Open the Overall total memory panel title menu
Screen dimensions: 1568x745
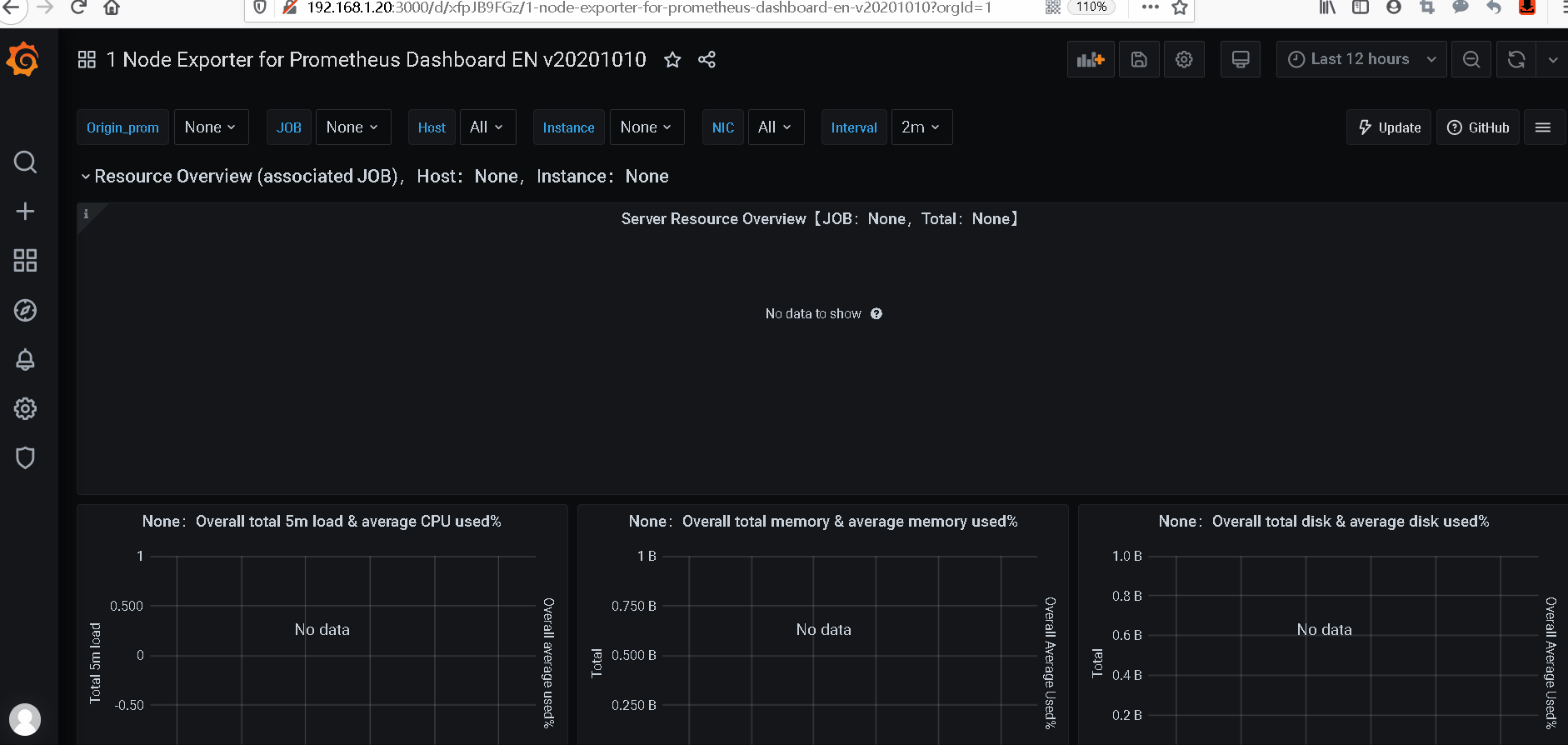(823, 521)
